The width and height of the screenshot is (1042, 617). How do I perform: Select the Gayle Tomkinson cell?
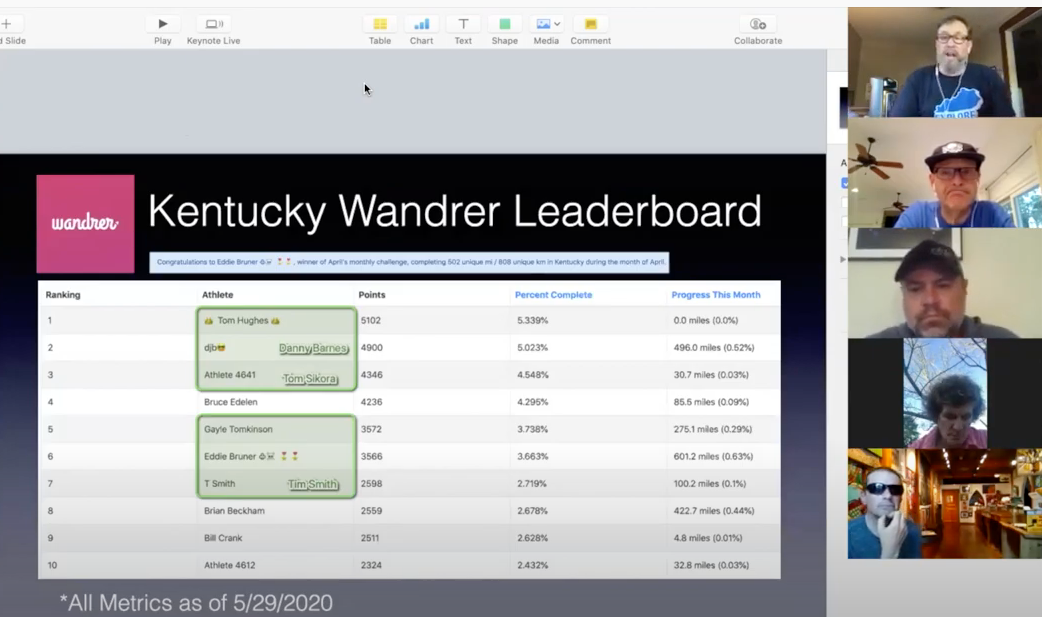238,430
